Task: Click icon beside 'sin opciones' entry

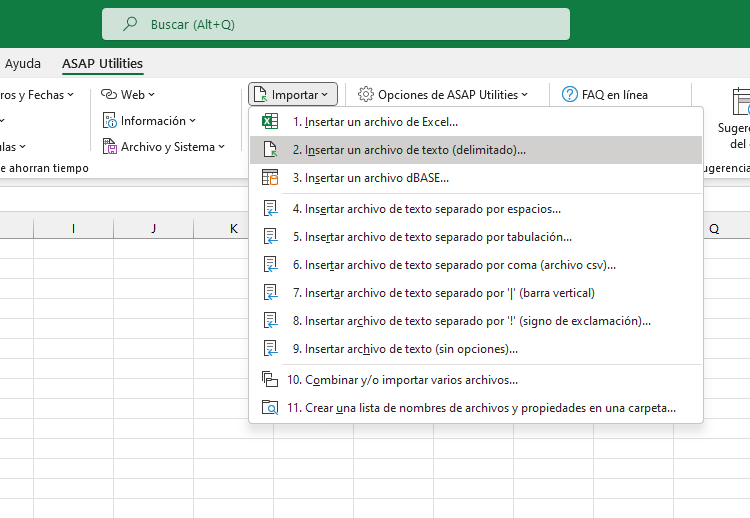Action: click(270, 348)
